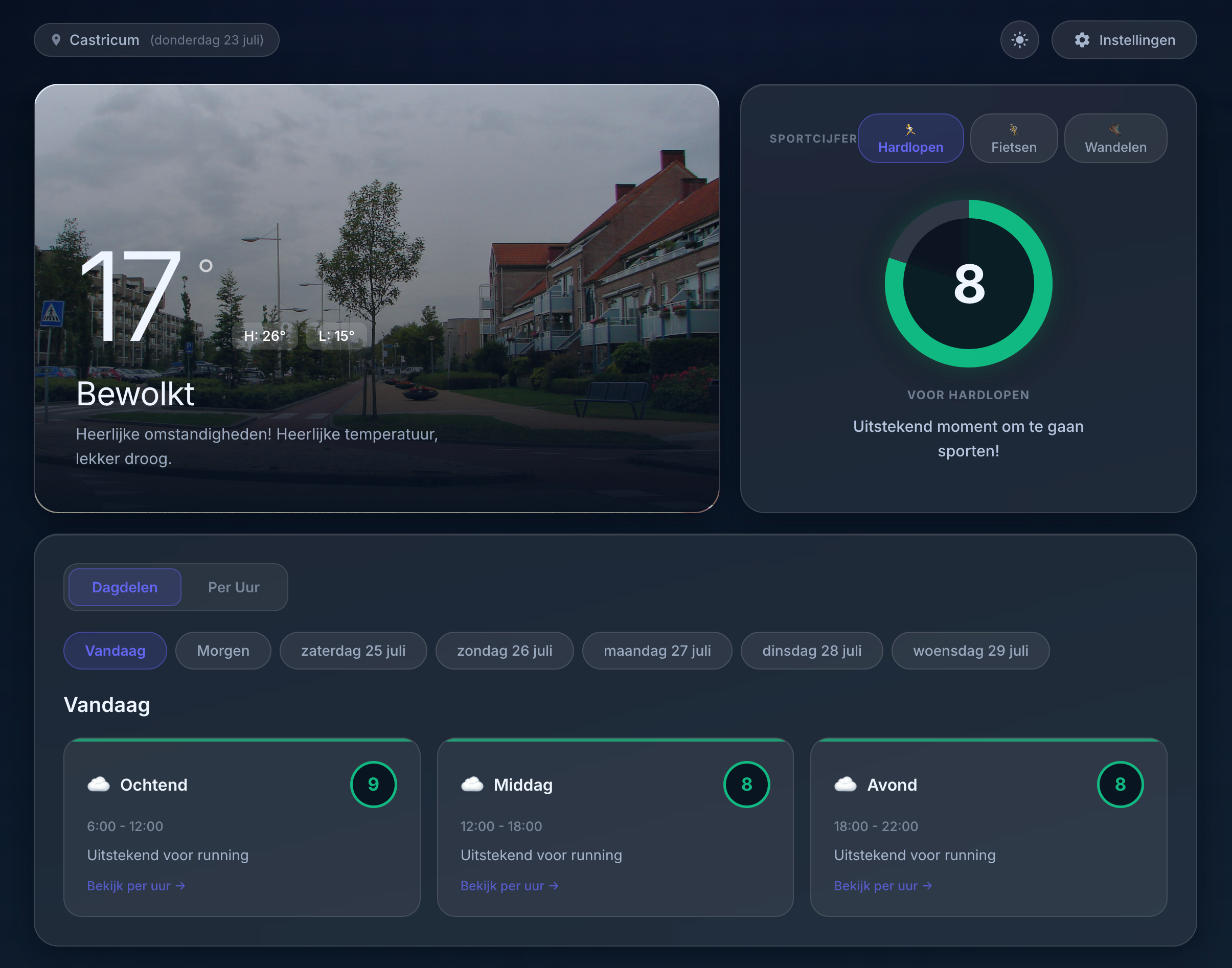Open Bekijk per uur for Ochtend
Viewport: 1232px width, 968px height.
[136, 886]
